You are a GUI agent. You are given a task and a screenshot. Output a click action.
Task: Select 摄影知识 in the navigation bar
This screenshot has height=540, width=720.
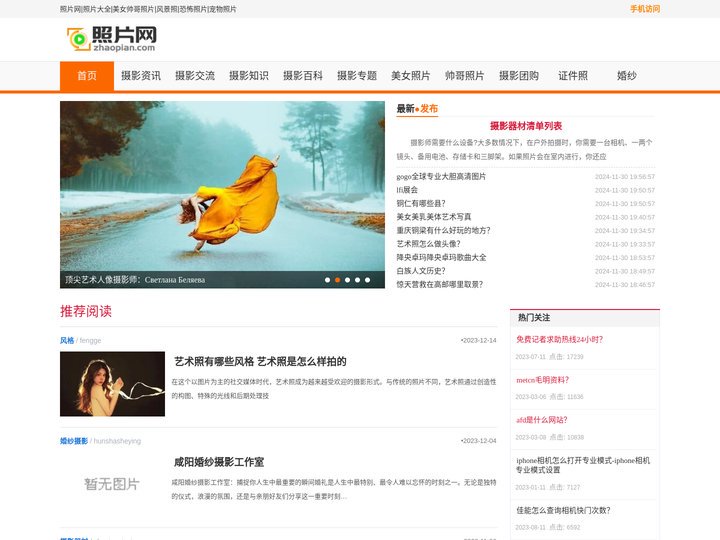tap(249, 76)
